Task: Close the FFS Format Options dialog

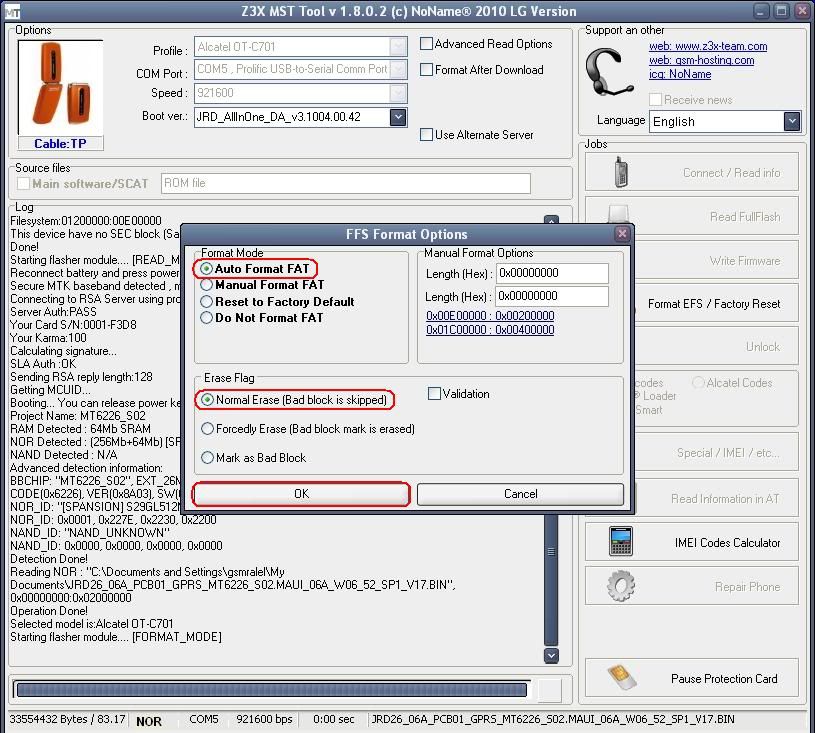Action: [x=622, y=234]
